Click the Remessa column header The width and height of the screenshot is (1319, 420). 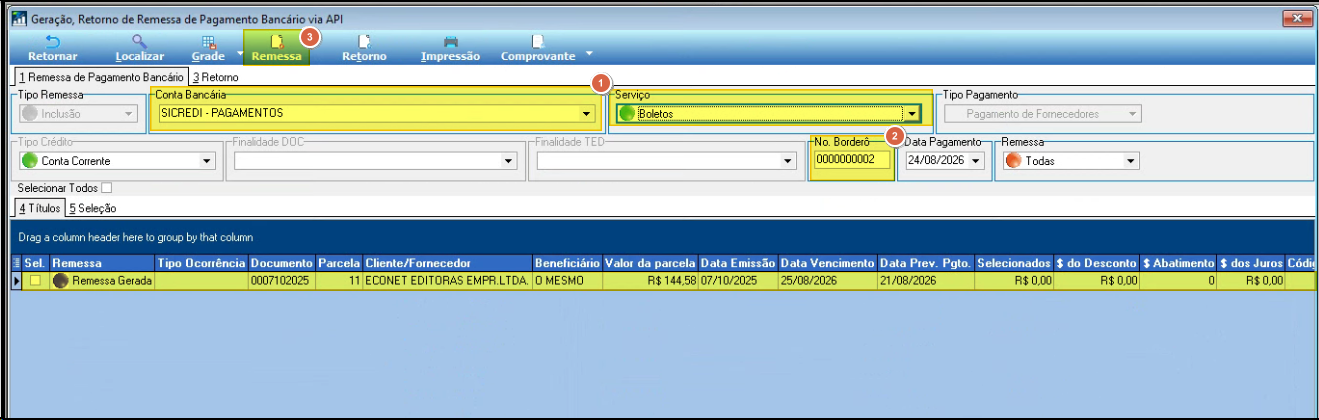[x=102, y=262]
